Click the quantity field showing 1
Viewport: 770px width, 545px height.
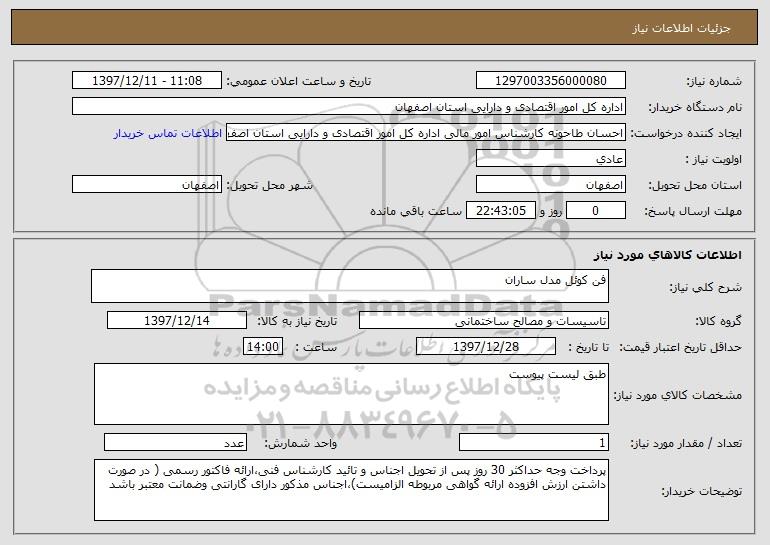[534, 443]
